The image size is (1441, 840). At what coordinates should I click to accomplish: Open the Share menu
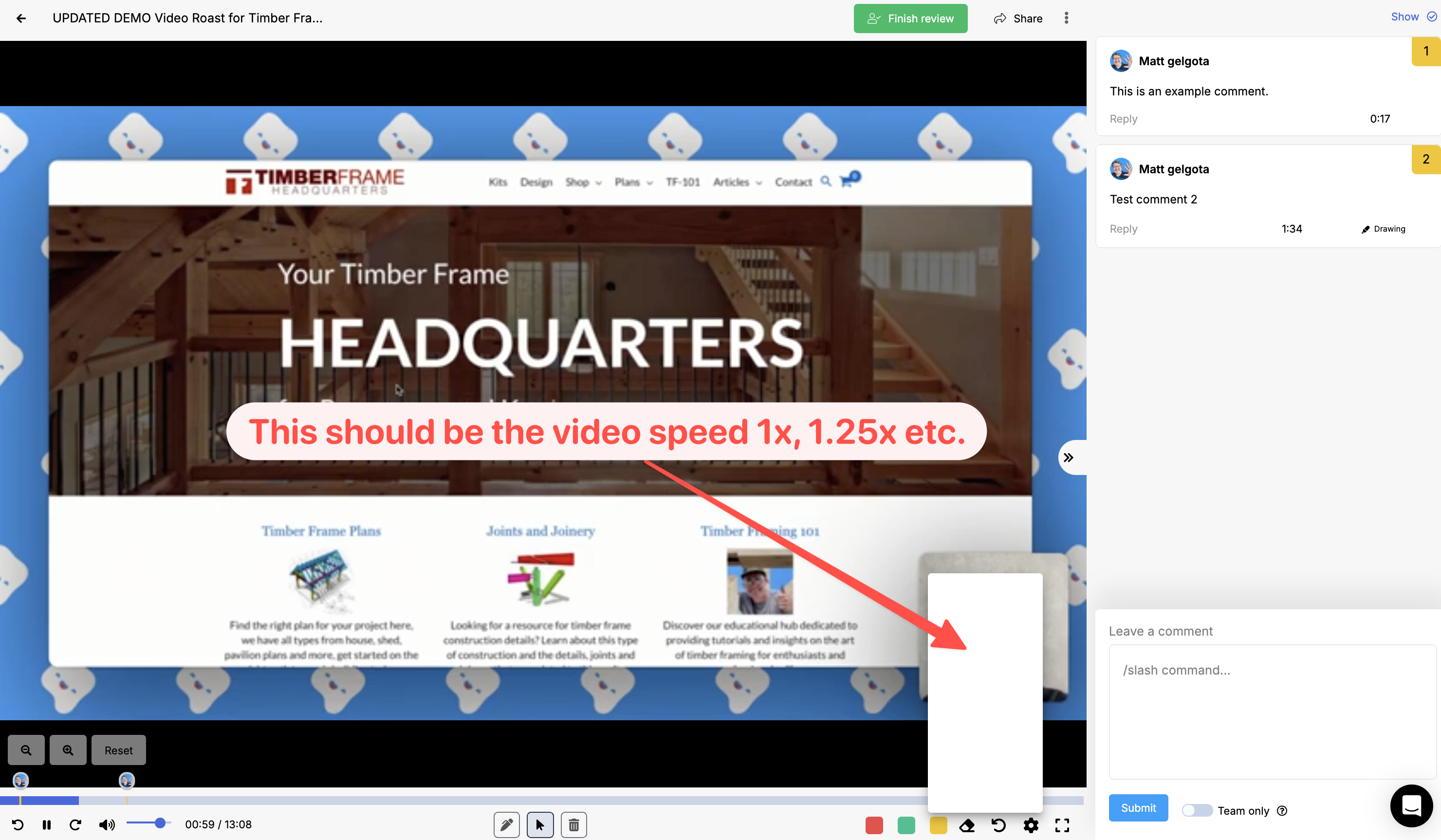[1018, 18]
